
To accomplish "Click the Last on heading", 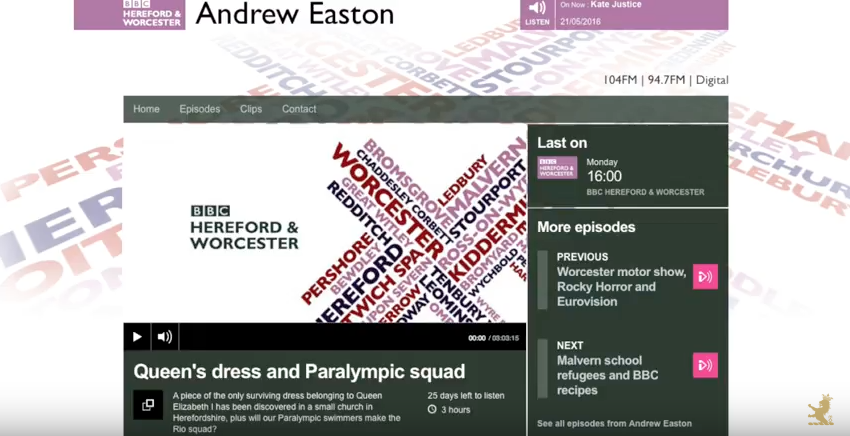I will pyautogui.click(x=562, y=143).
